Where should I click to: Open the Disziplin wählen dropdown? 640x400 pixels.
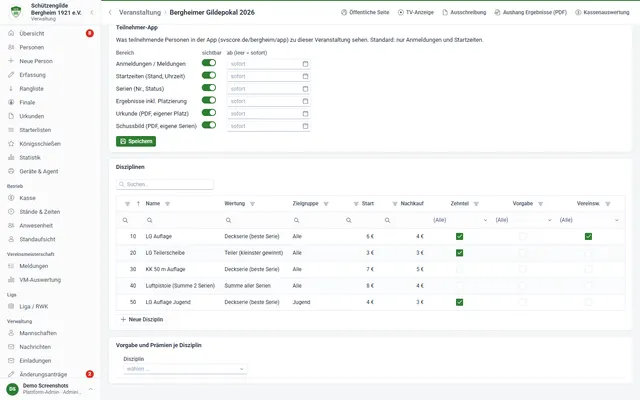[185, 369]
